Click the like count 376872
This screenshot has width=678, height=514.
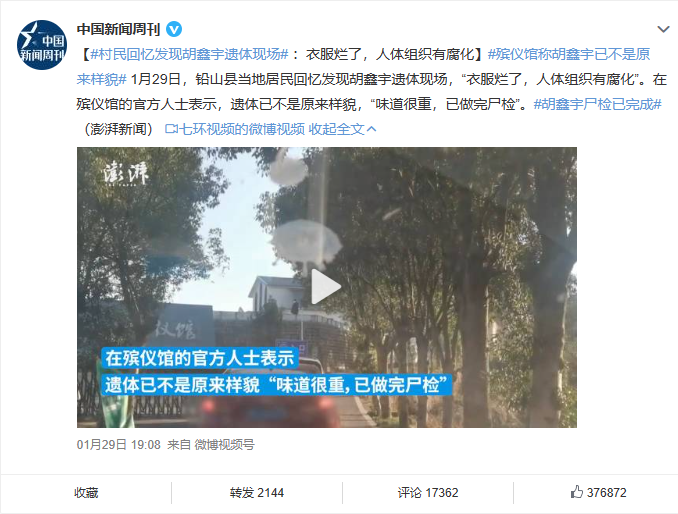pos(606,492)
